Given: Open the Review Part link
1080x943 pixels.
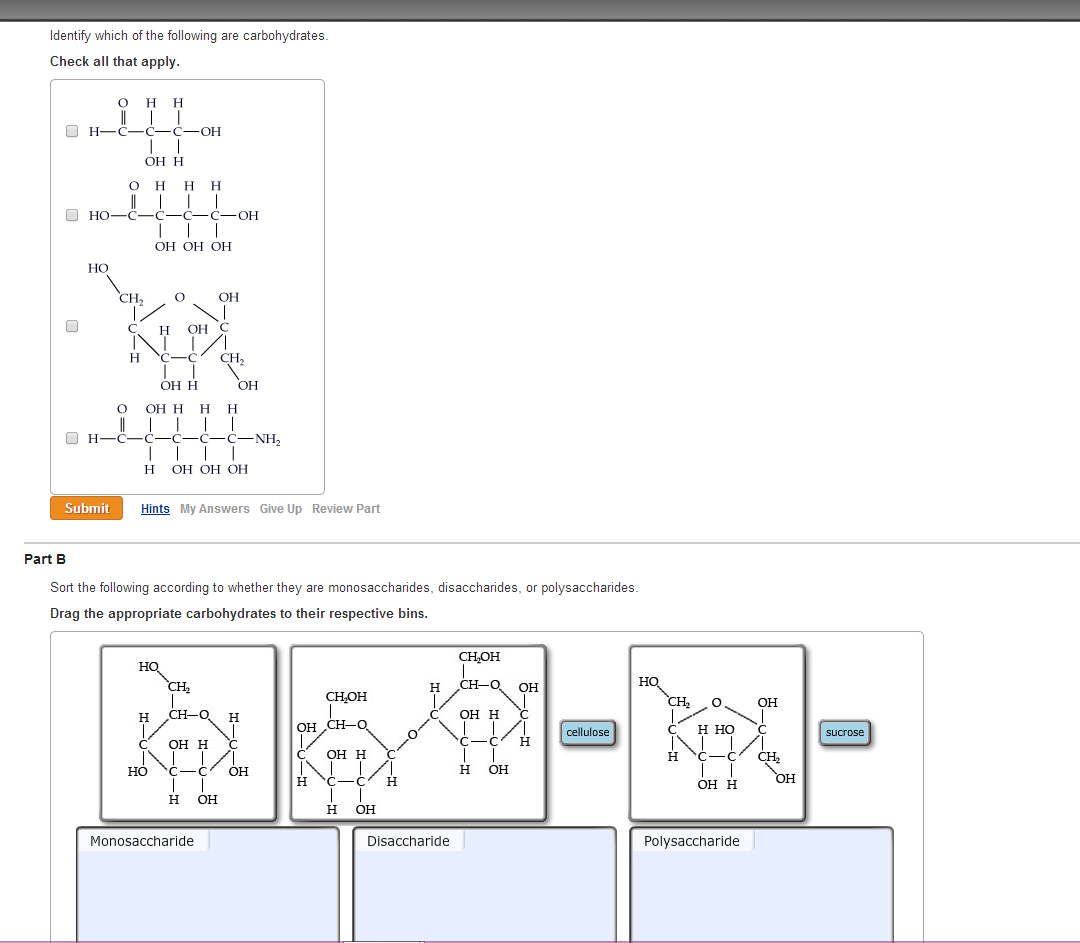Looking at the screenshot, I should pyautogui.click(x=346, y=508).
